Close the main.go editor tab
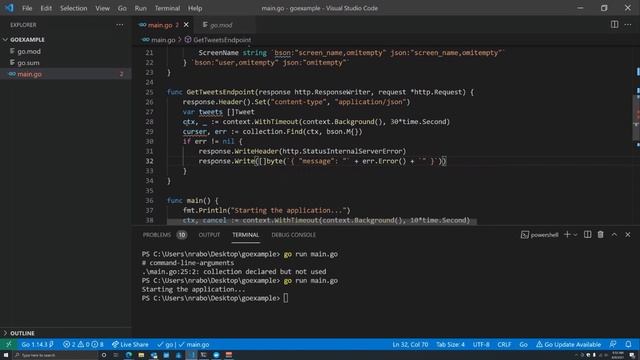Image resolution: width=640 pixels, height=360 pixels. pos(186,25)
